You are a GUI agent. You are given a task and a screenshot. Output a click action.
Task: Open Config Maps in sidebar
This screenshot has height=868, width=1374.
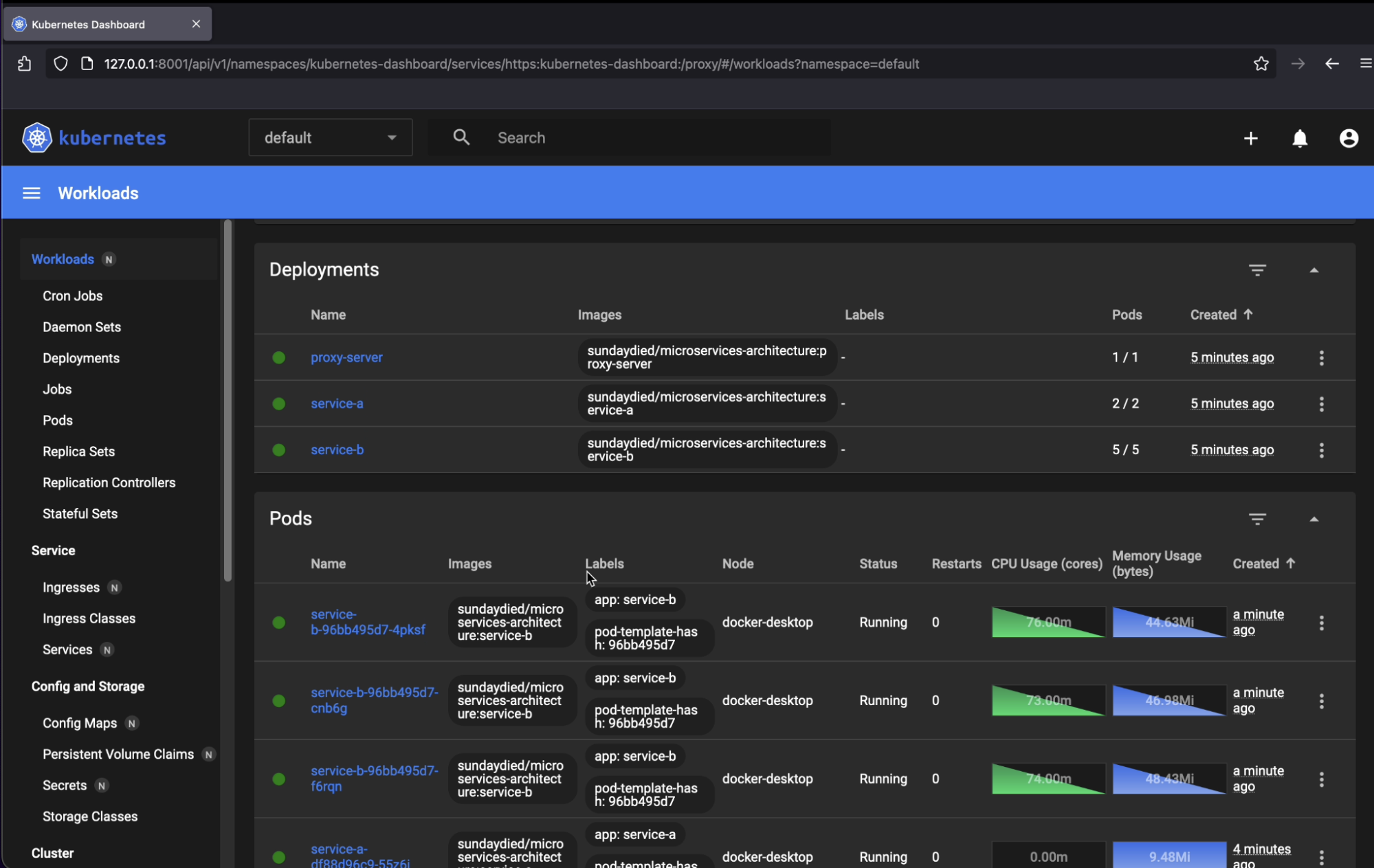click(80, 723)
